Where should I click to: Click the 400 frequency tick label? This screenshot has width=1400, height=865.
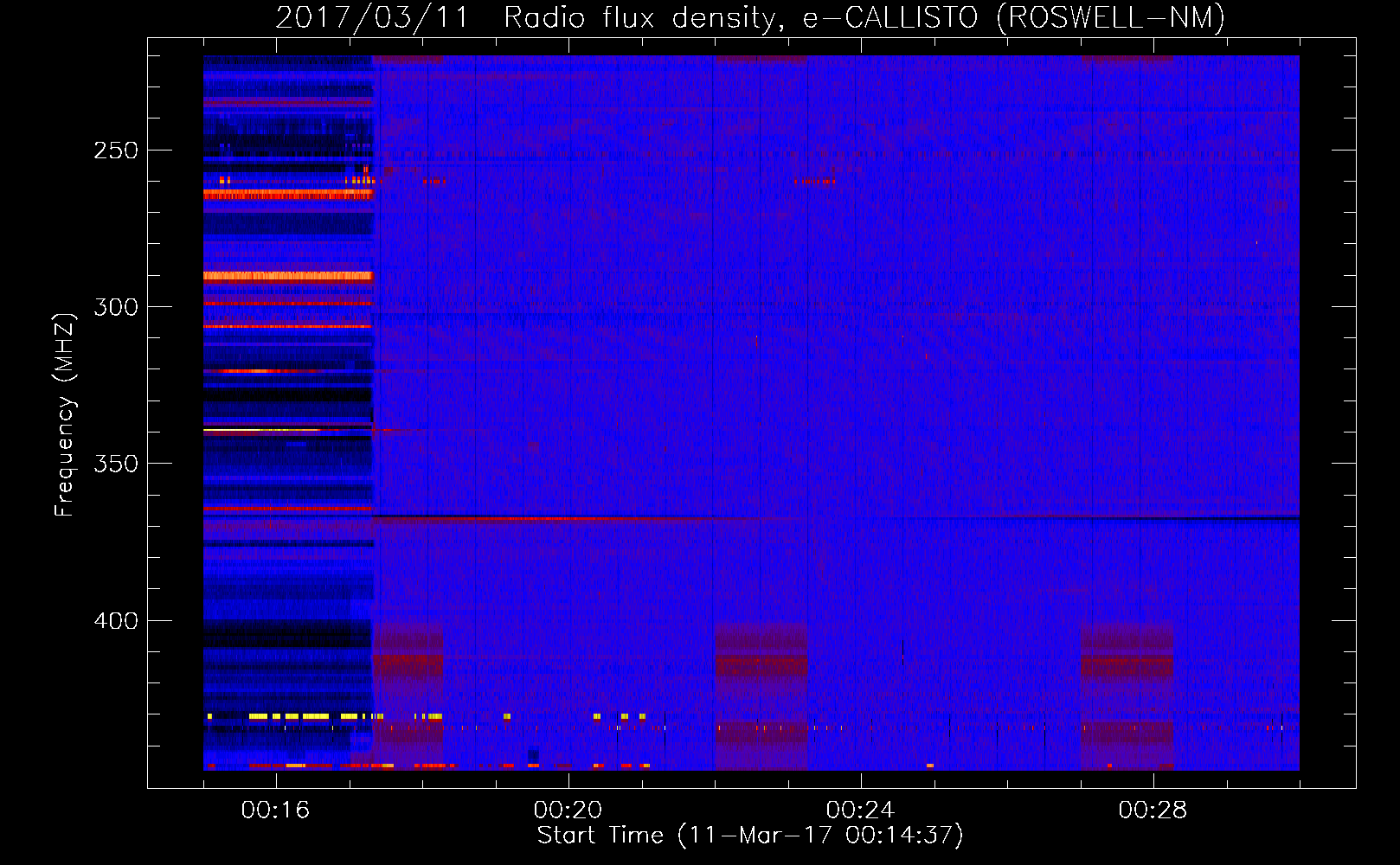click(x=116, y=621)
